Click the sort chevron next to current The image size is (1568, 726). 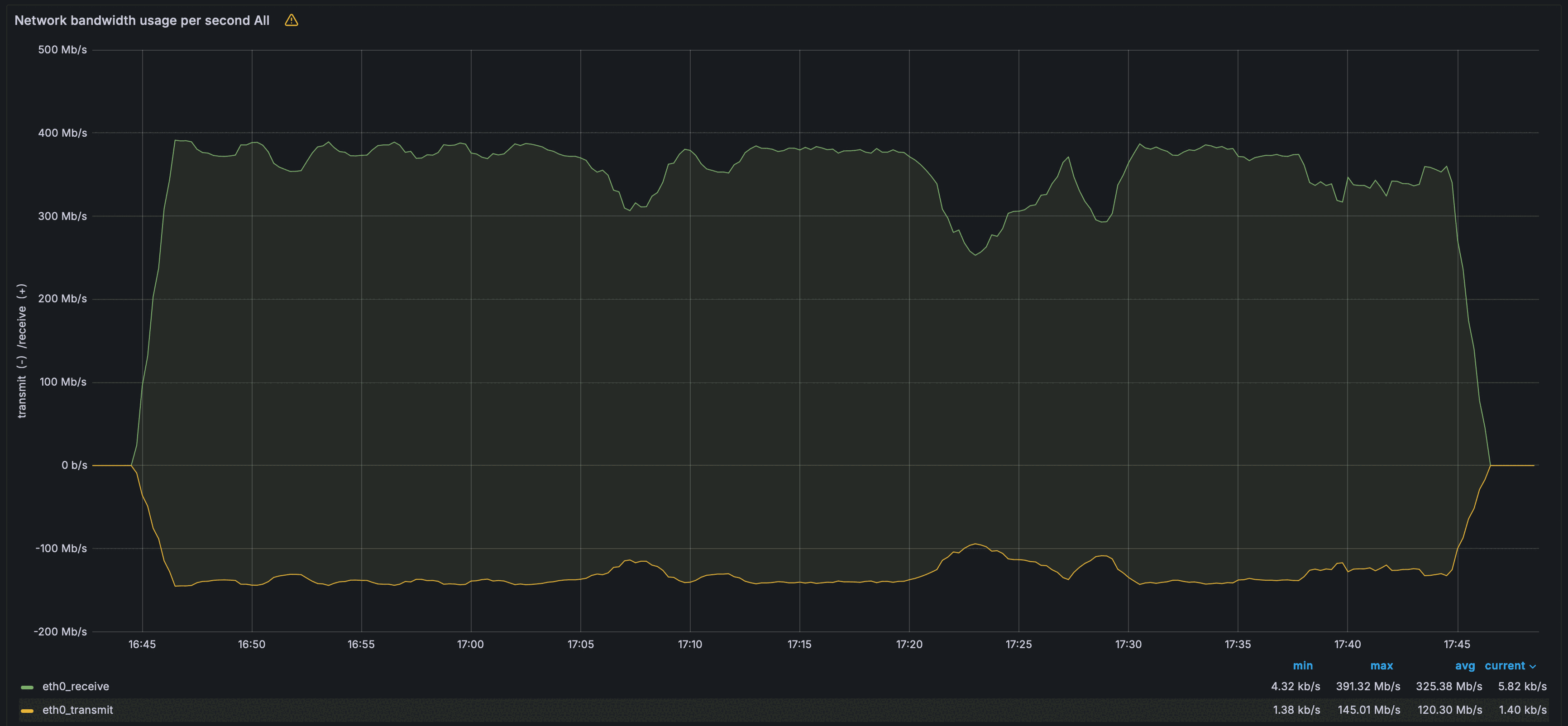[1533, 667]
